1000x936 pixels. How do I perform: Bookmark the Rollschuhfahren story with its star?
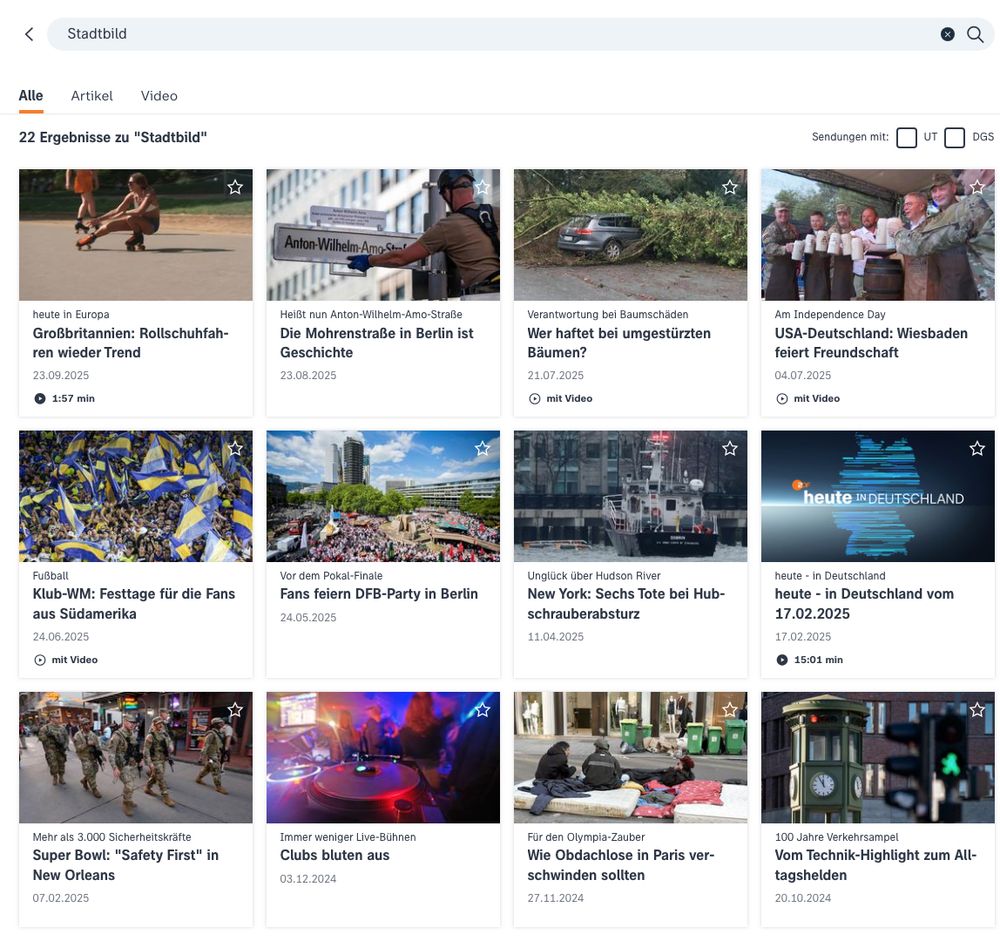tap(235, 187)
